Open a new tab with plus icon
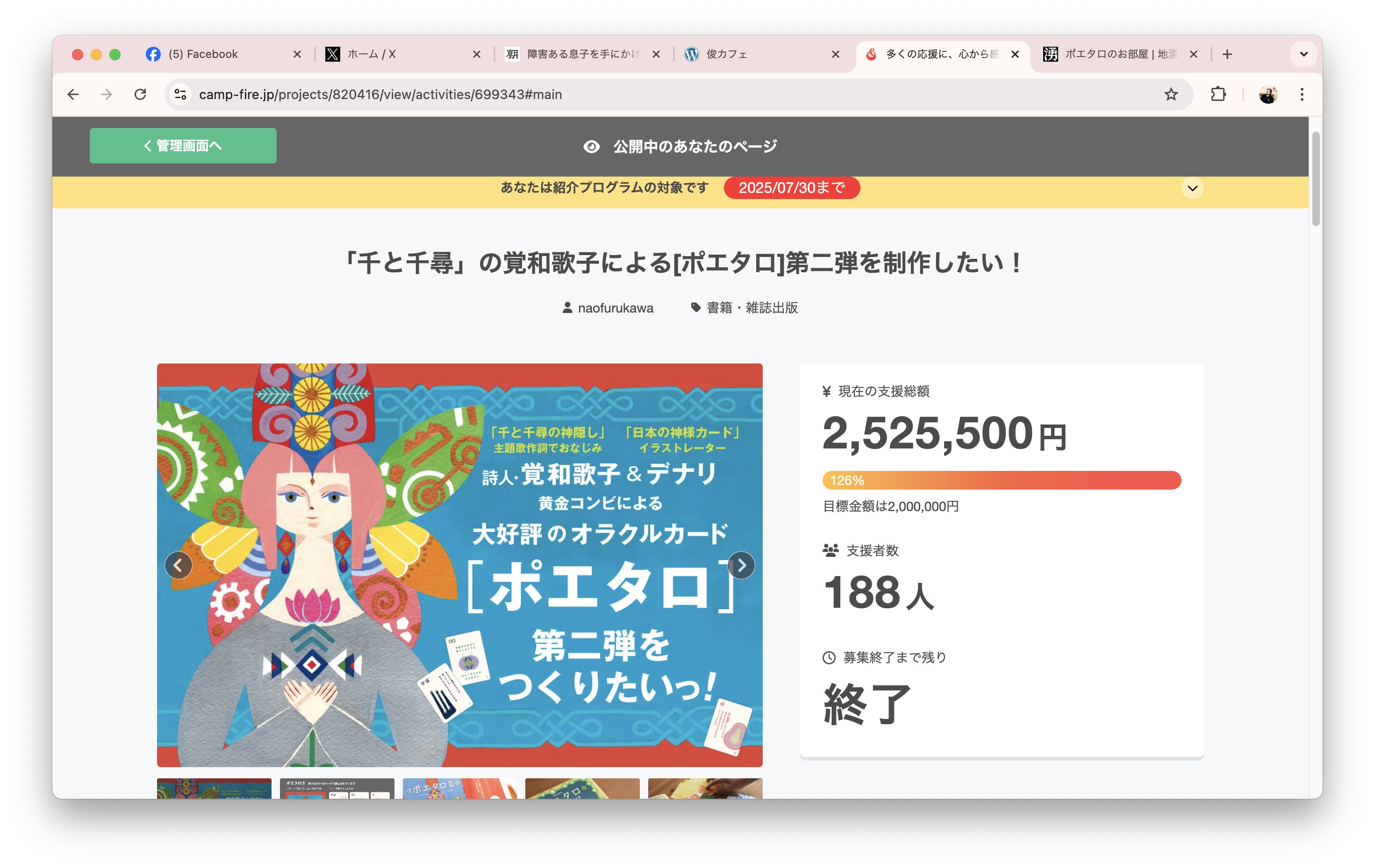 coord(1227,54)
